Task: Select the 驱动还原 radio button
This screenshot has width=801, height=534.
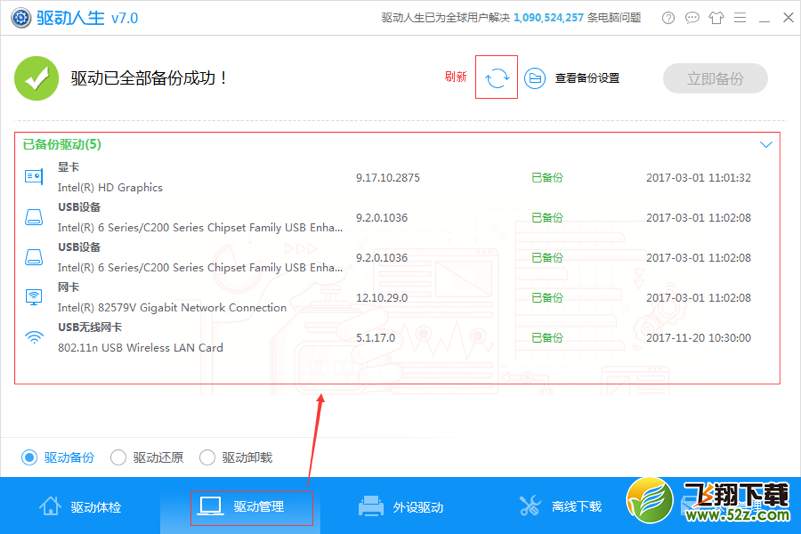Action: [x=118, y=457]
